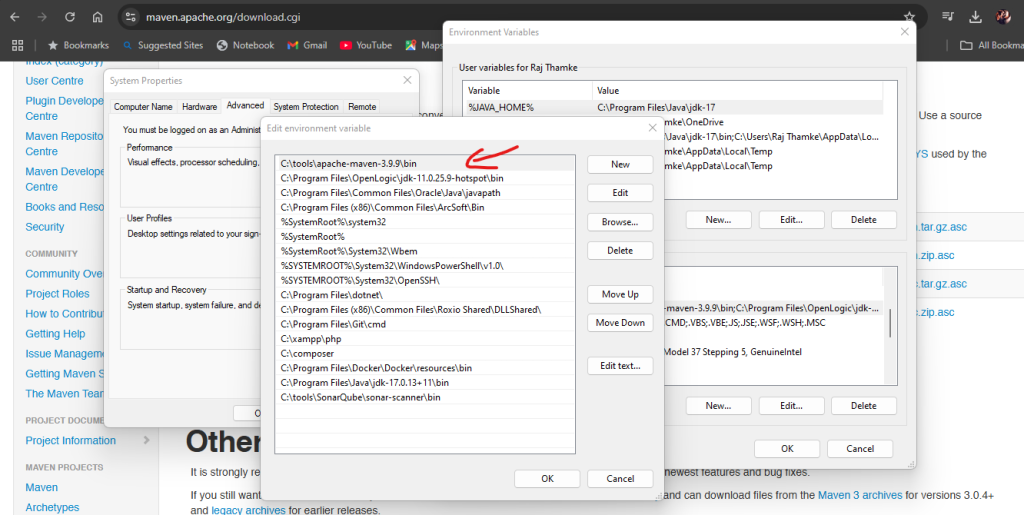
Task: Switch to the Hardware tab
Action: click(199, 107)
